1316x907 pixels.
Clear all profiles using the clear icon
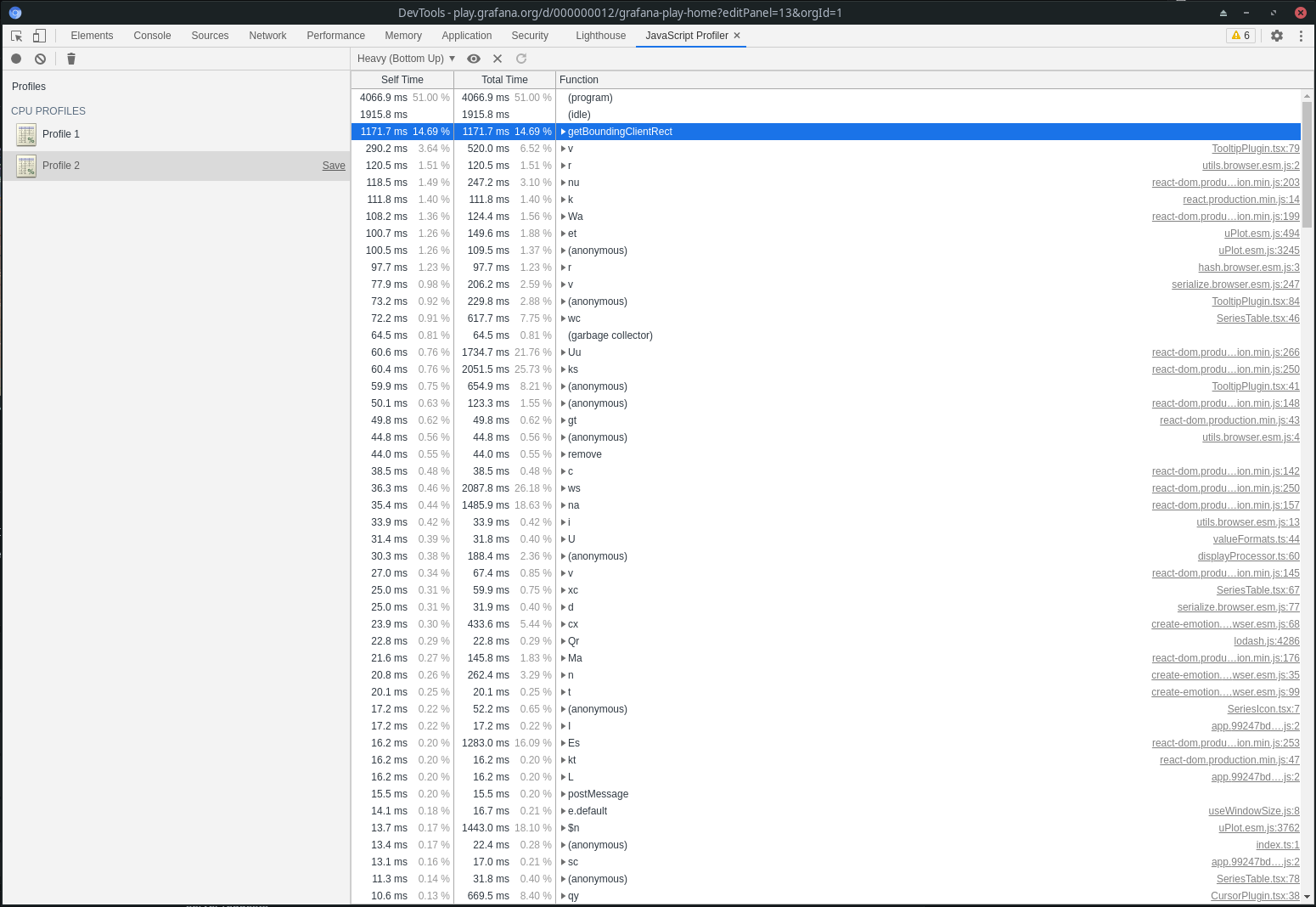40,59
